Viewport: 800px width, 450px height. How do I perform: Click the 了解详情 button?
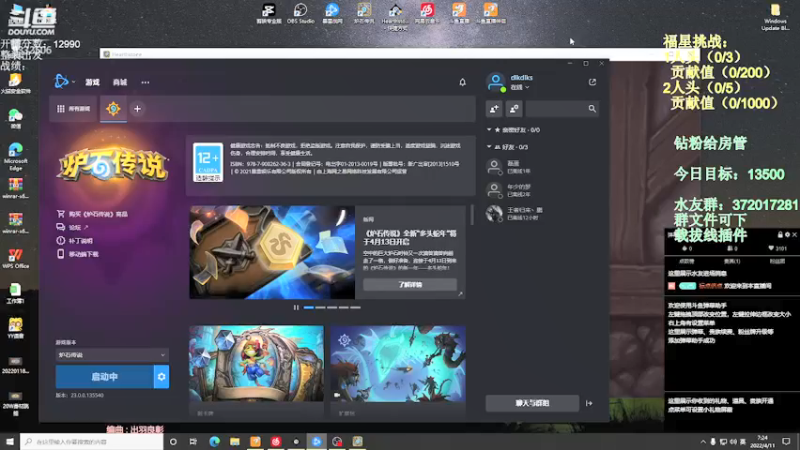tap(410, 285)
